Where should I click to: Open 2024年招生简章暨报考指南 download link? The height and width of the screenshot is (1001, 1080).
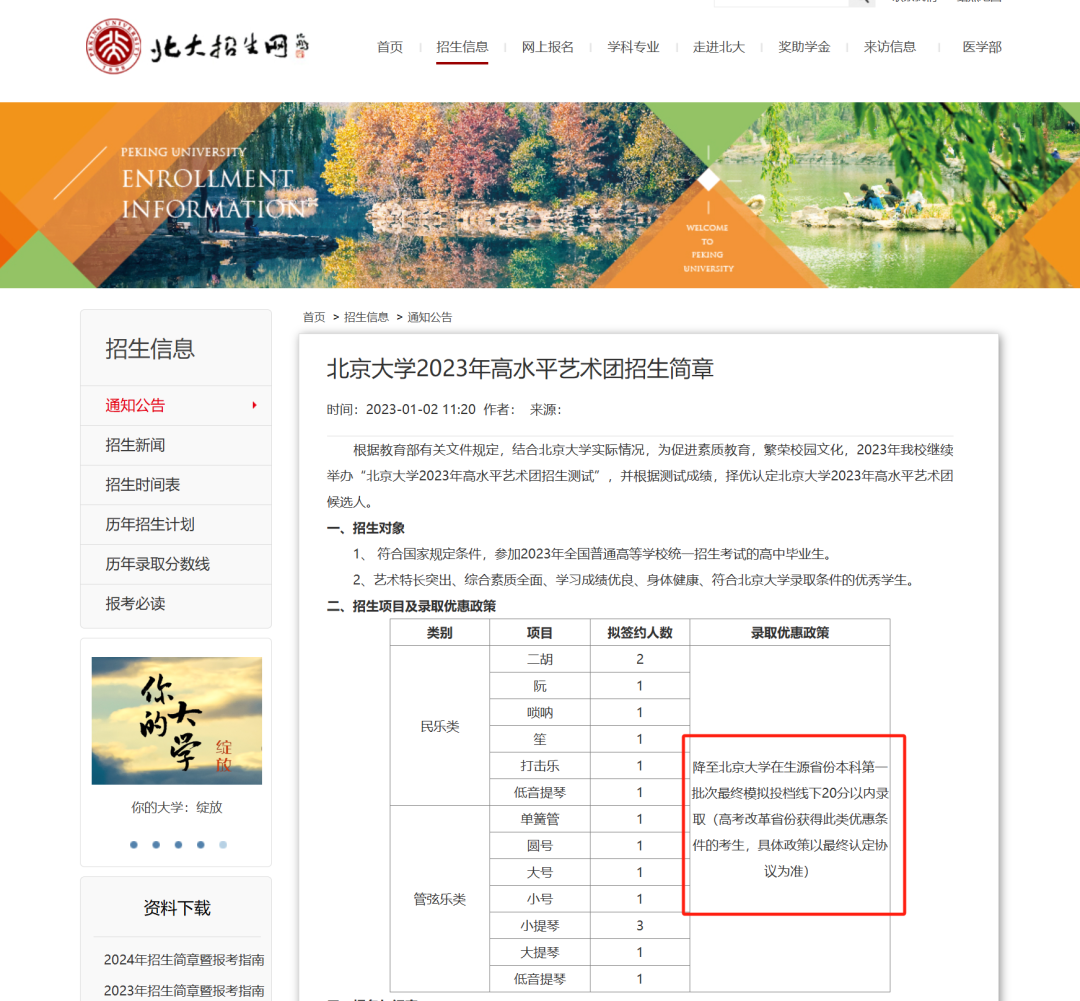(184, 960)
